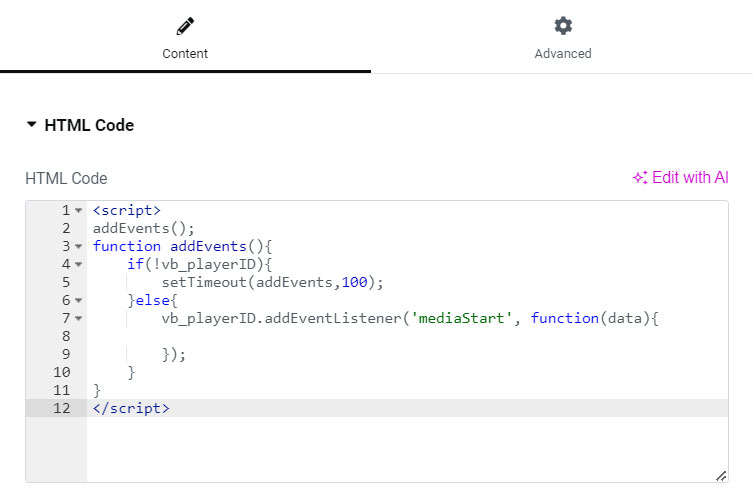
Task: Switch to the Content tab label
Action: point(185,54)
